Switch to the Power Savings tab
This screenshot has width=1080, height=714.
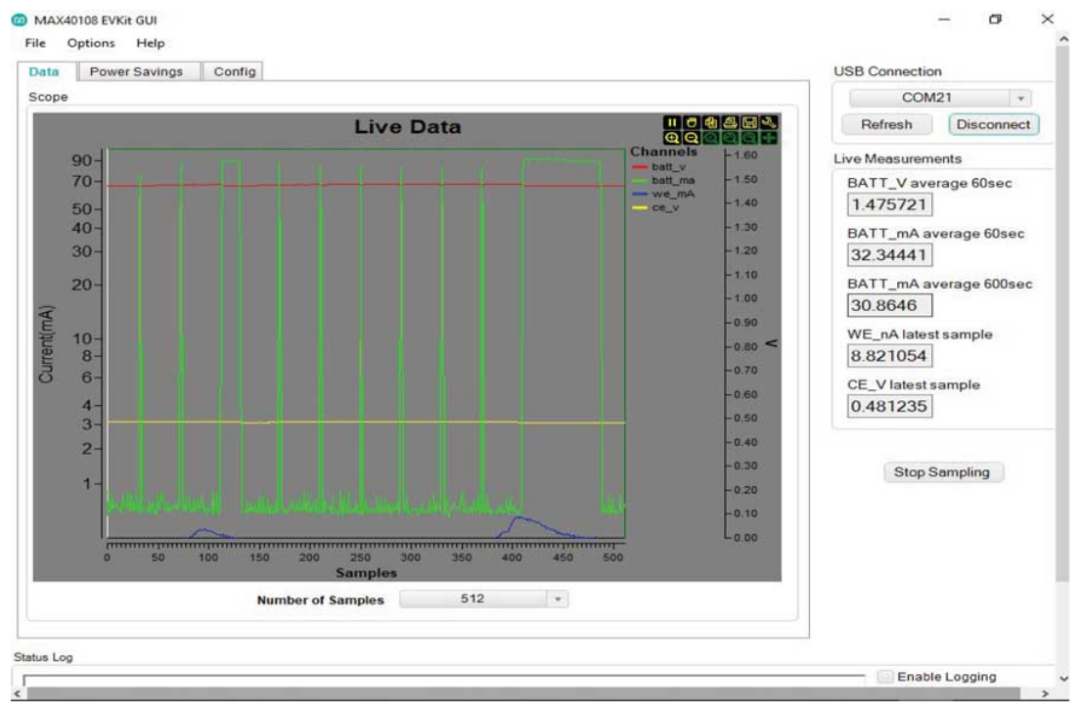[136, 72]
